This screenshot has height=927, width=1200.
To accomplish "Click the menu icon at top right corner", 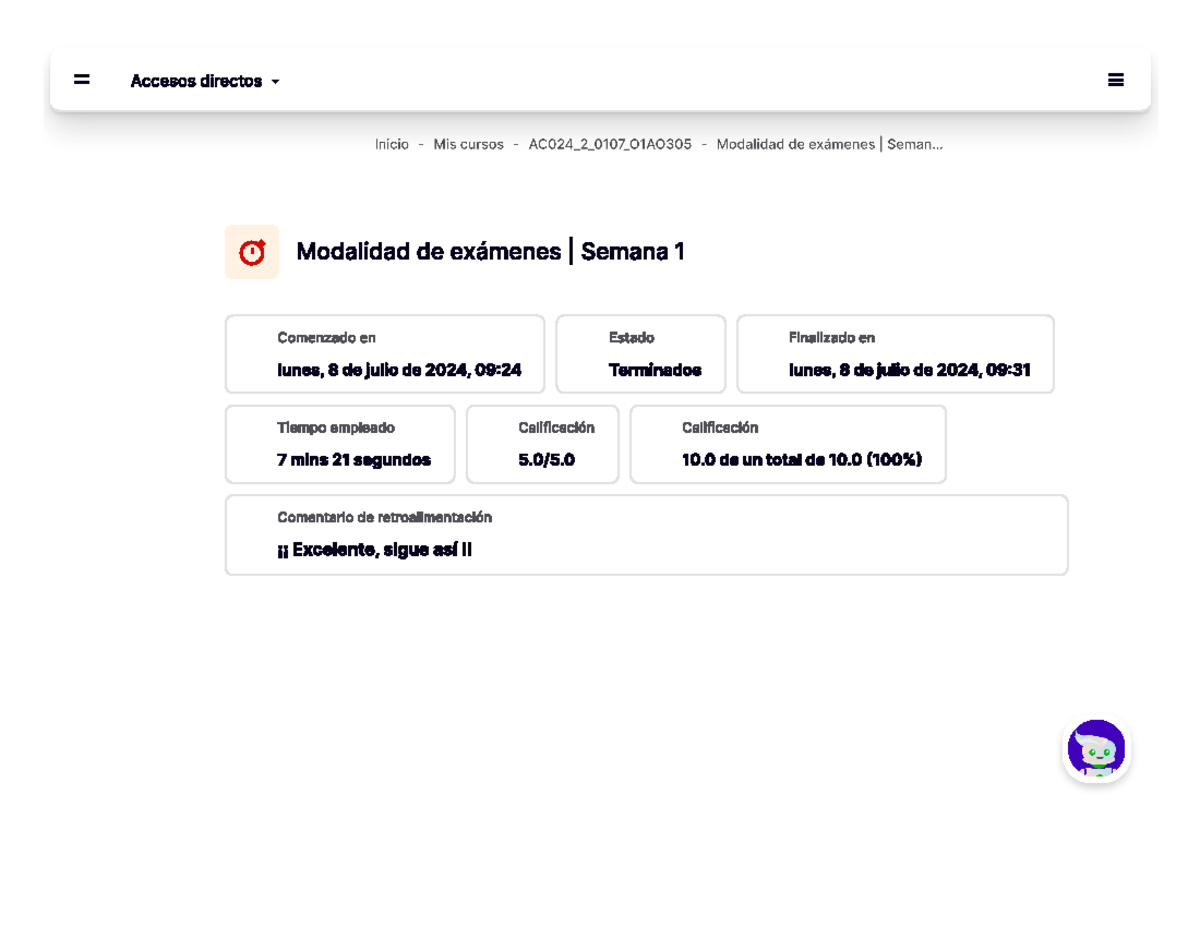I will pos(1117,80).
